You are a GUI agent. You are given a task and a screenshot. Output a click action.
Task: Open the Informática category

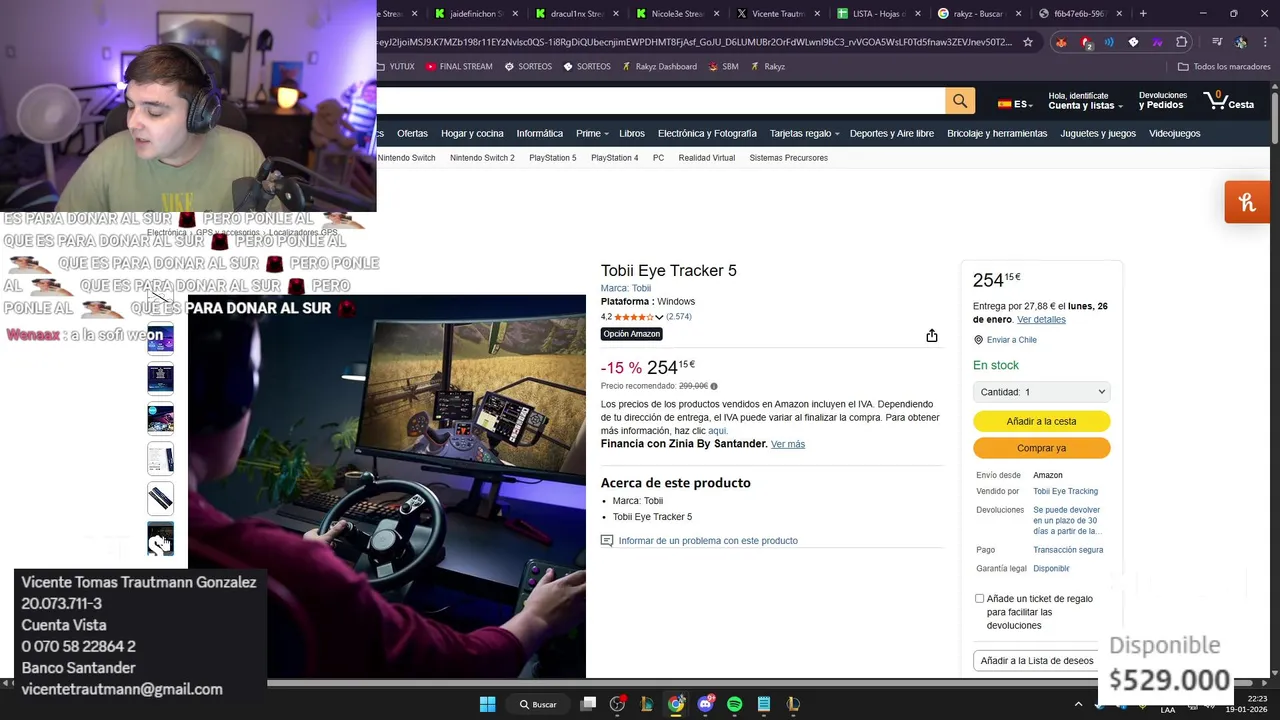pyautogui.click(x=539, y=133)
